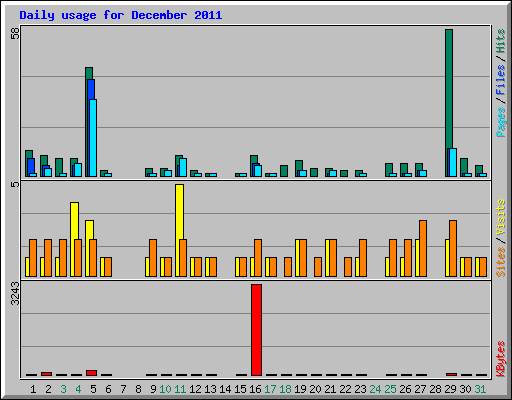
Task: Select the green Hits bar for day 18
Action: click(x=284, y=171)
